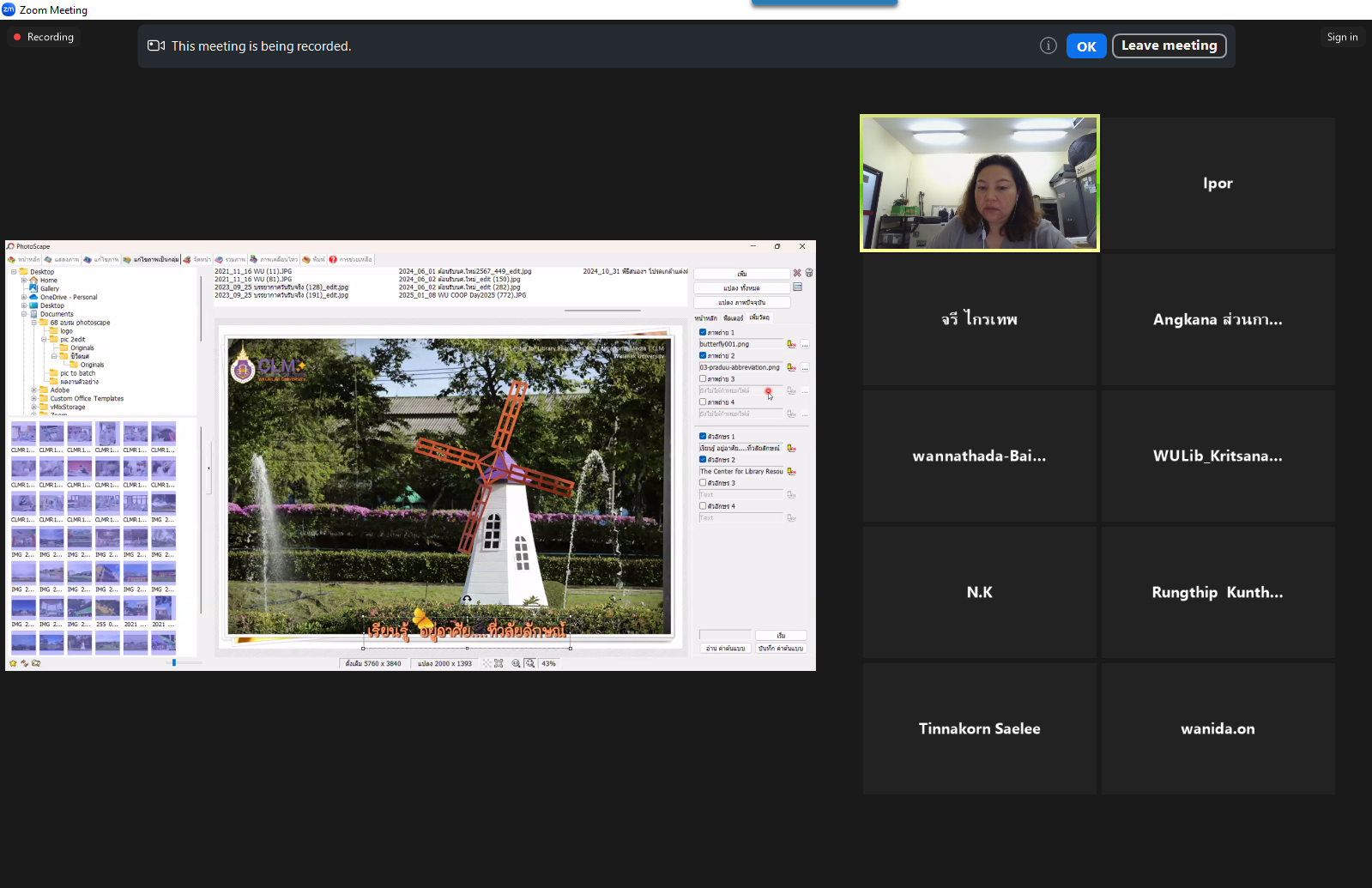Click the meeting info icon in recording banner
This screenshot has height=888, width=1372.
[1048, 46]
